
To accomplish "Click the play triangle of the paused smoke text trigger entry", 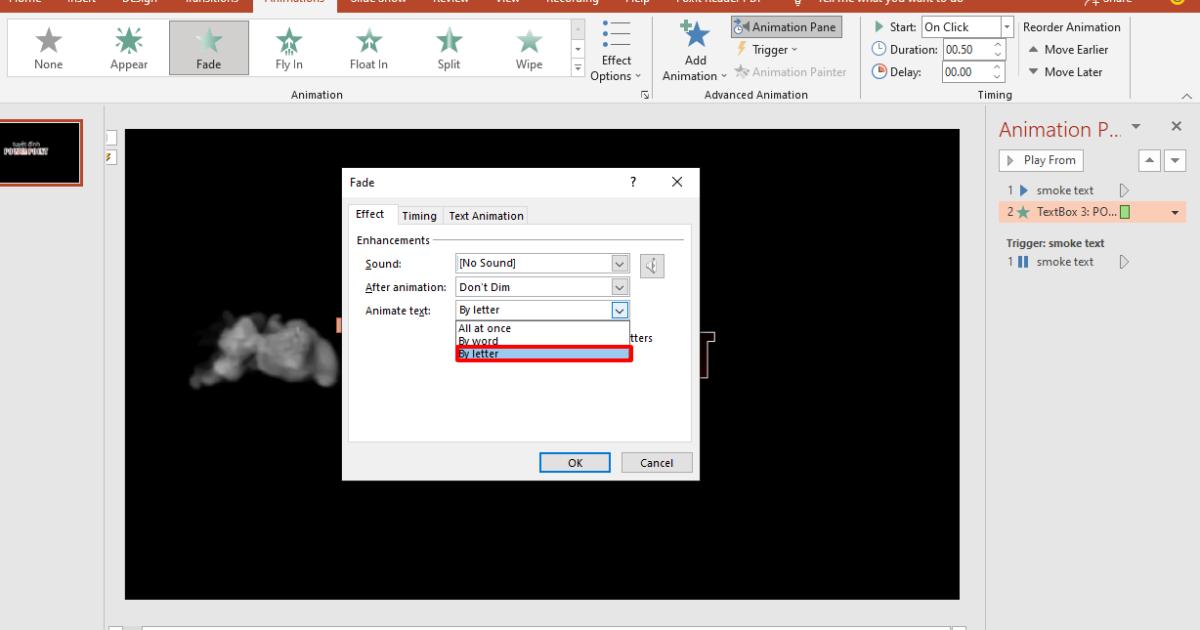I will coord(1125,262).
